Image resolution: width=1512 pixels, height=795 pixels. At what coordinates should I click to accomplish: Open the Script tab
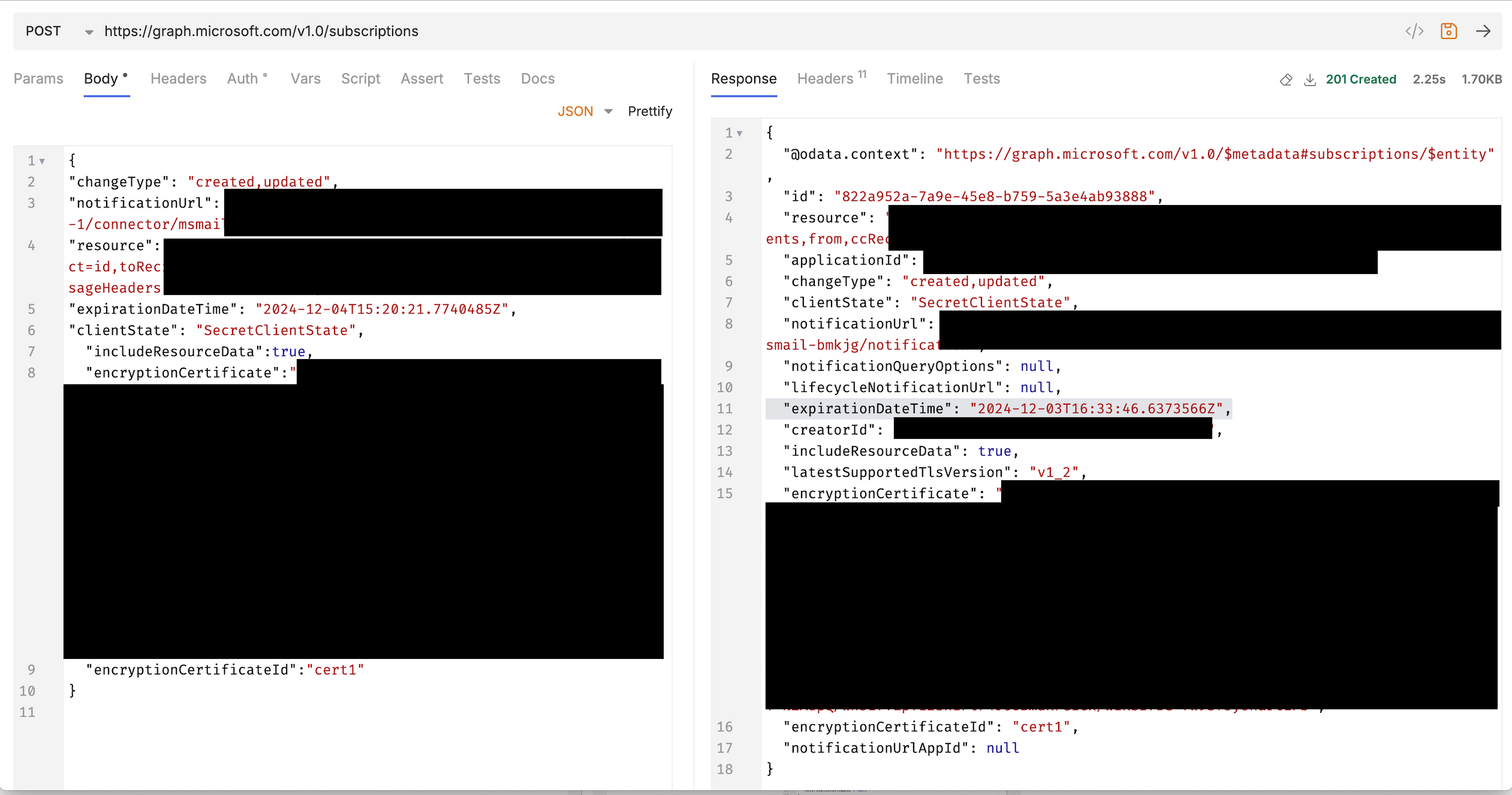360,79
